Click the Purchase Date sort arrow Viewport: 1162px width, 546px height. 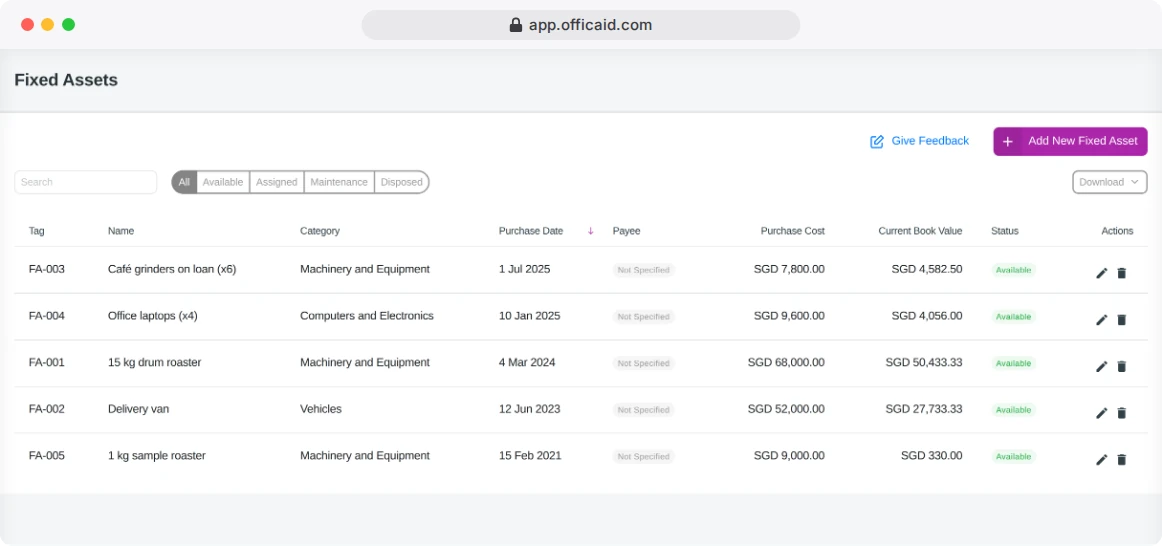[591, 231]
